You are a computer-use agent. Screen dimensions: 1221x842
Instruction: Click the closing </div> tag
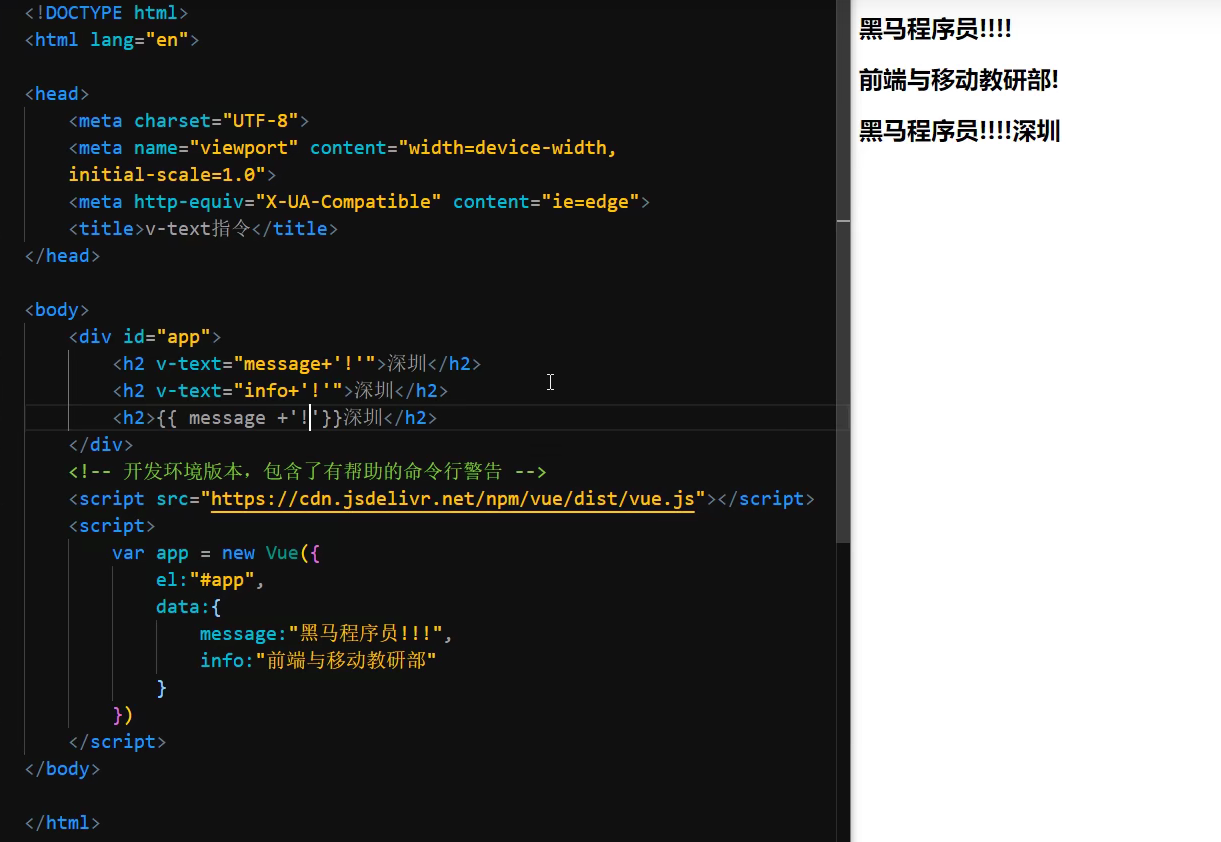pyautogui.click(x=101, y=445)
